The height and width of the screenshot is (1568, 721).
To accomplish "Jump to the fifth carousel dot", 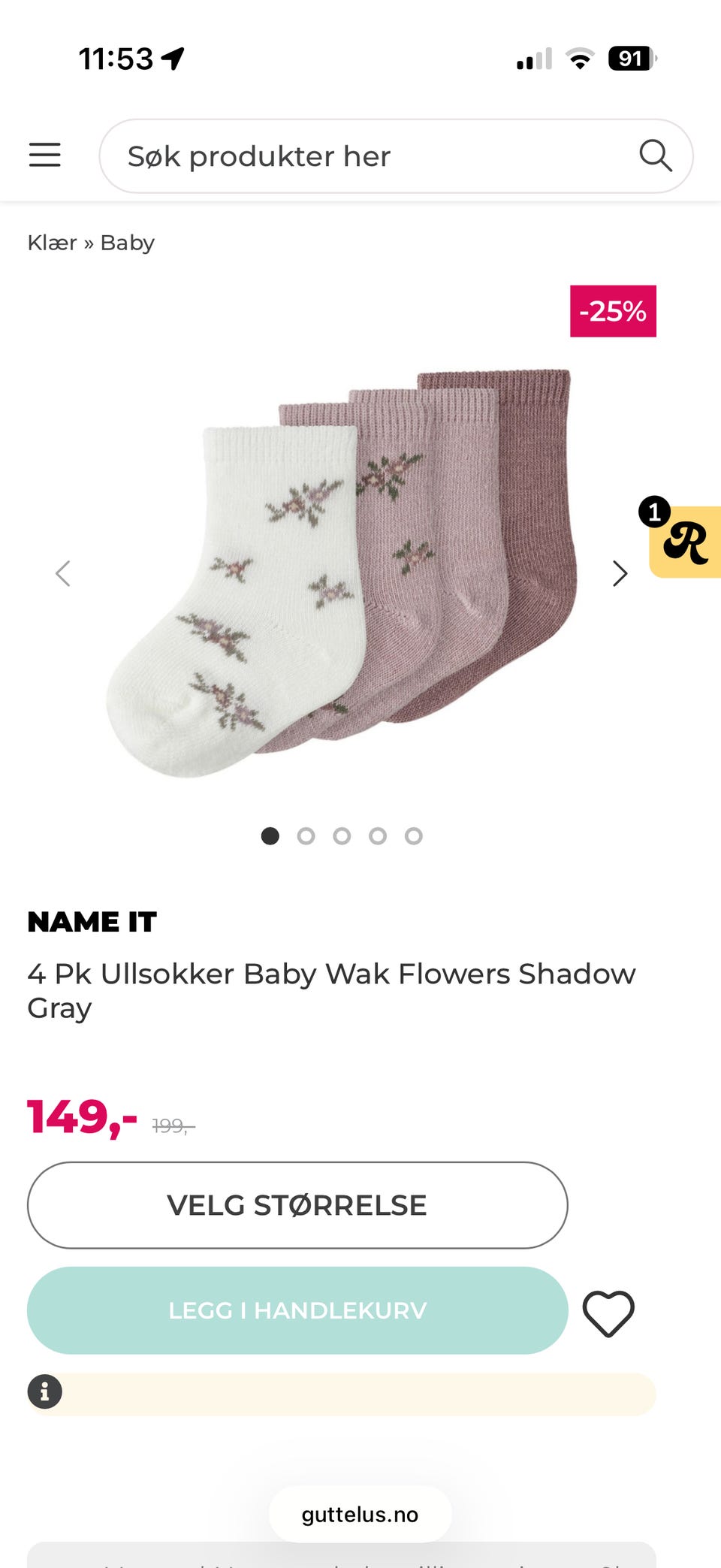I will [x=414, y=835].
